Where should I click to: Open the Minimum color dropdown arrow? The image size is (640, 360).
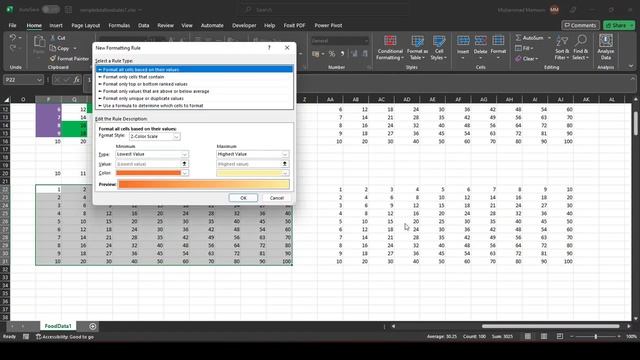pos(185,173)
